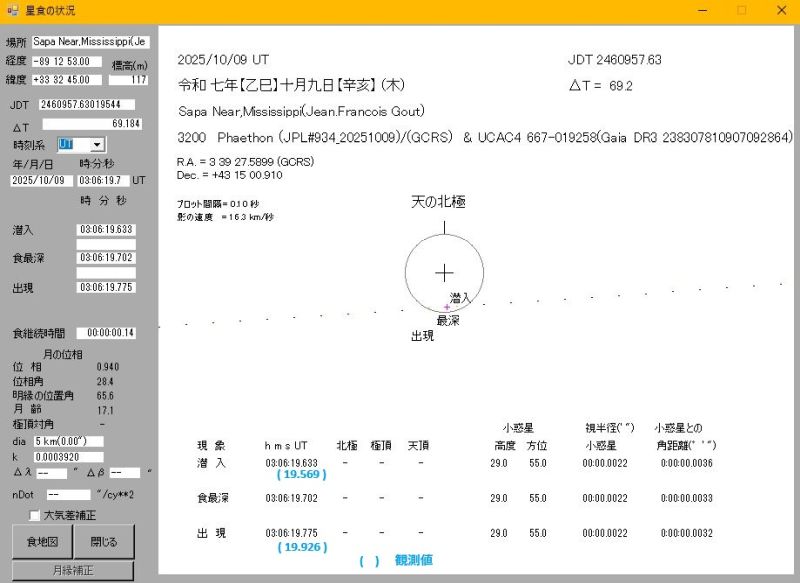Click the nDot input field
The height and width of the screenshot is (583, 800).
(x=68, y=494)
